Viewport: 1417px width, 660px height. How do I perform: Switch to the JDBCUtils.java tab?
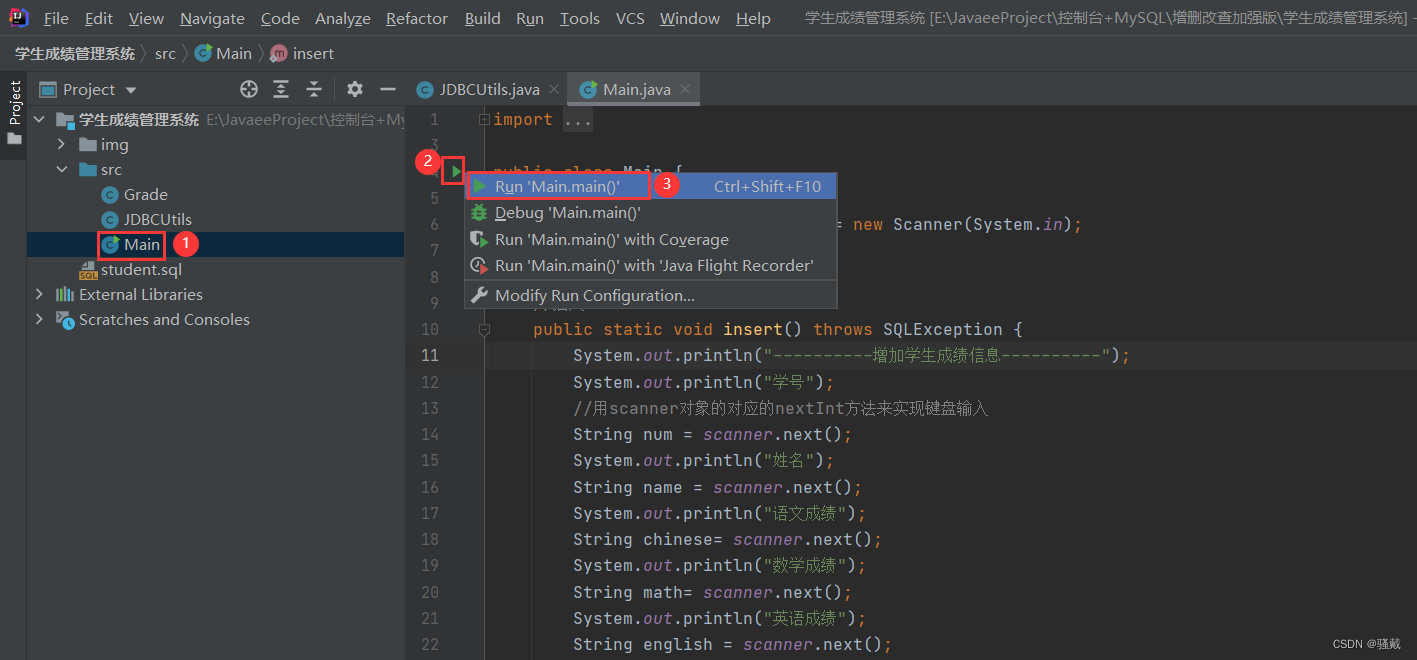pos(489,89)
